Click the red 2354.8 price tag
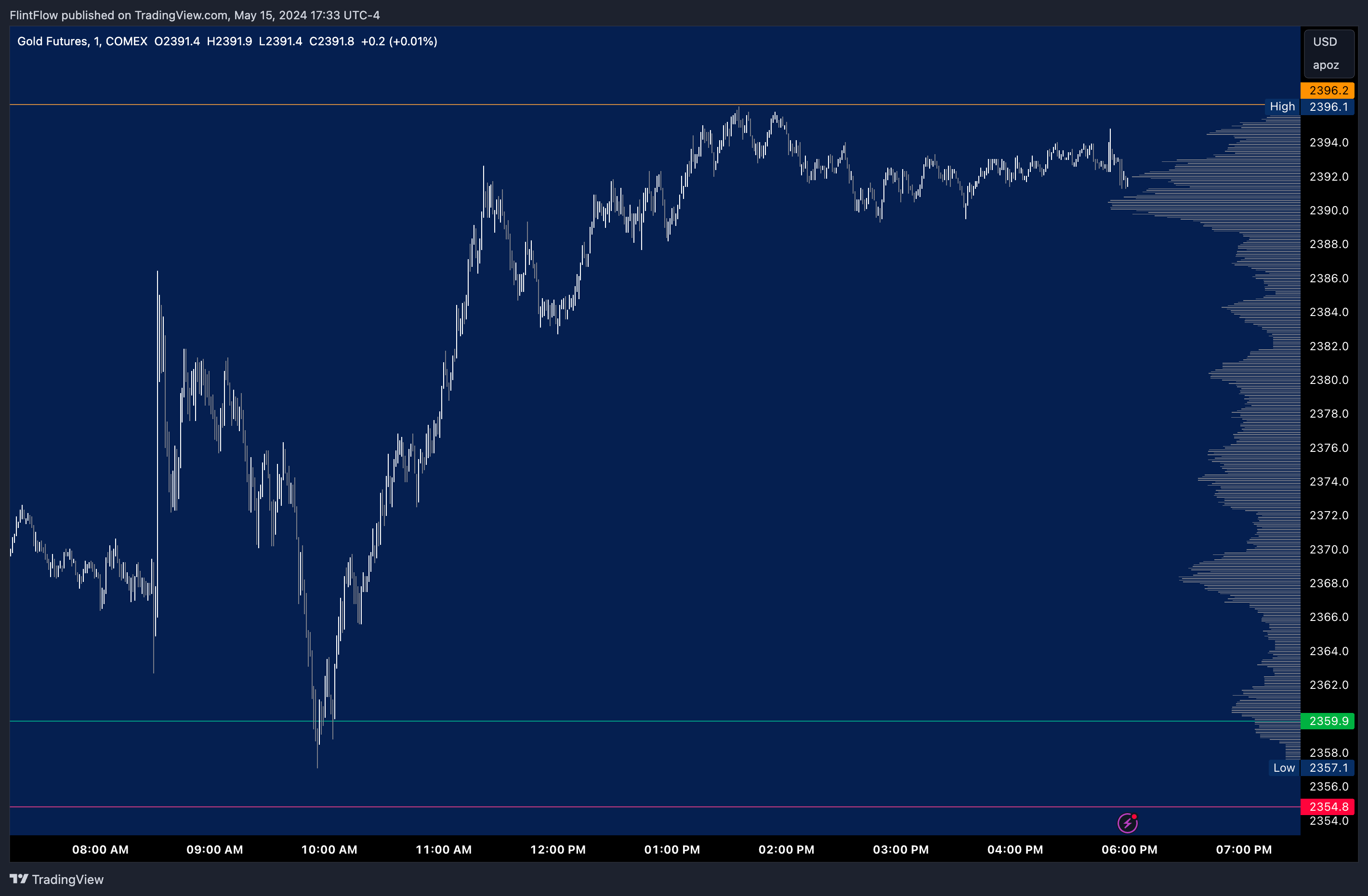 (1328, 806)
